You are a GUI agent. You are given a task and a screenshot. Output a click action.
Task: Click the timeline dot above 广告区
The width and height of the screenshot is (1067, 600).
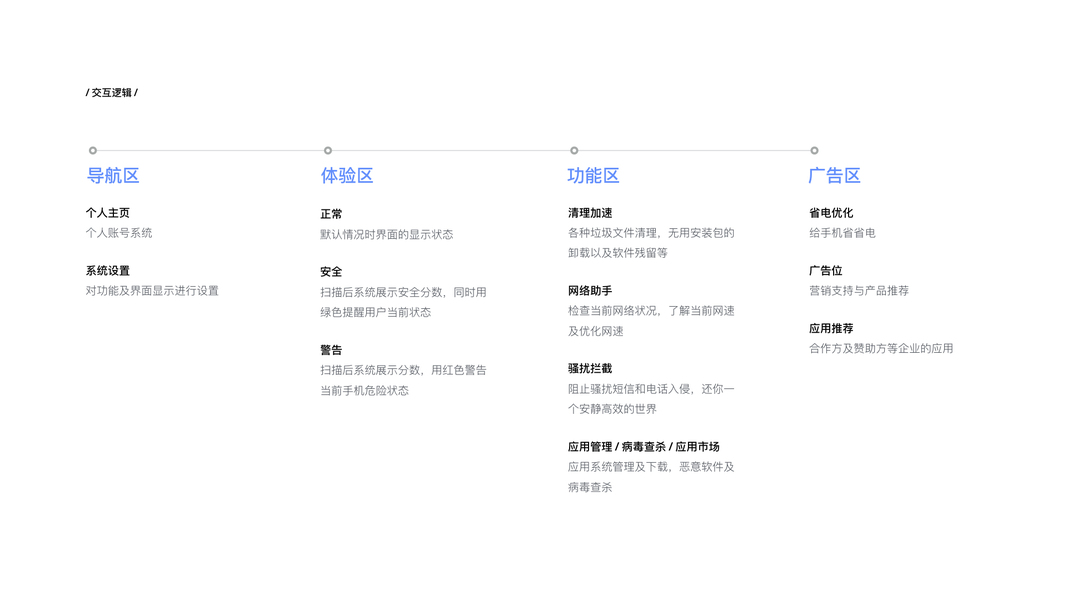pos(815,150)
